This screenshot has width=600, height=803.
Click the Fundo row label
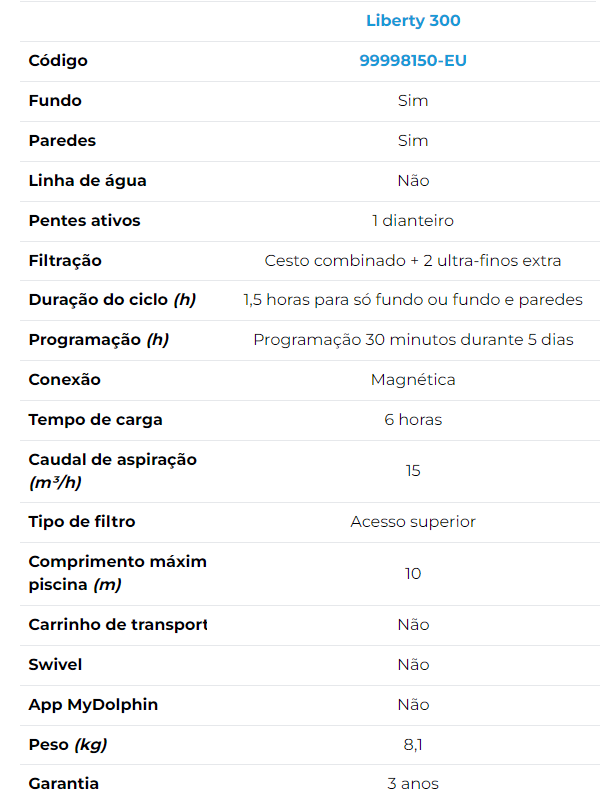(55, 101)
